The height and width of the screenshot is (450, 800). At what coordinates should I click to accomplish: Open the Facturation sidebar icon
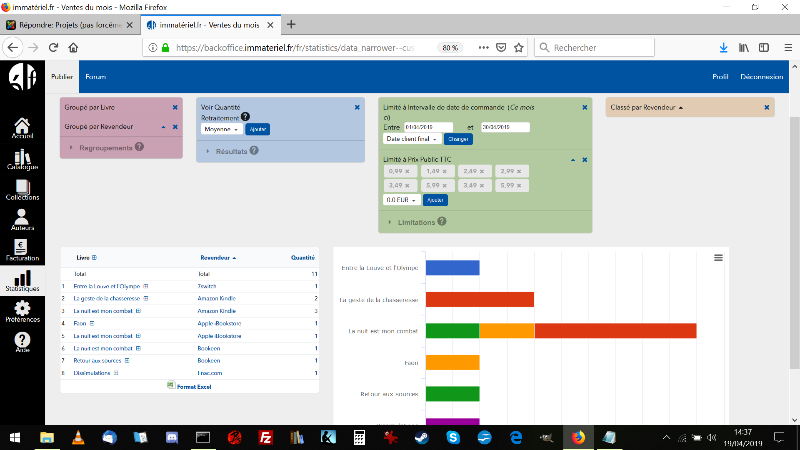(x=22, y=250)
